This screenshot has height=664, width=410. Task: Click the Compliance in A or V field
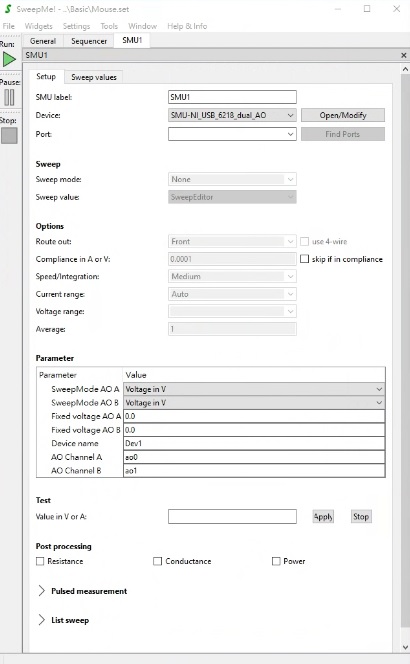point(232,259)
